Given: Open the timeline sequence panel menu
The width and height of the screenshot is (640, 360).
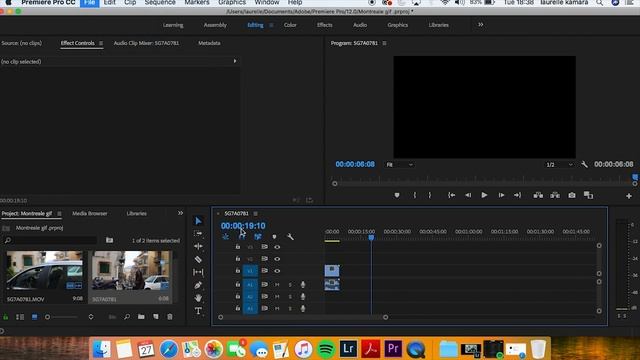Looking at the screenshot, I should tap(256, 213).
